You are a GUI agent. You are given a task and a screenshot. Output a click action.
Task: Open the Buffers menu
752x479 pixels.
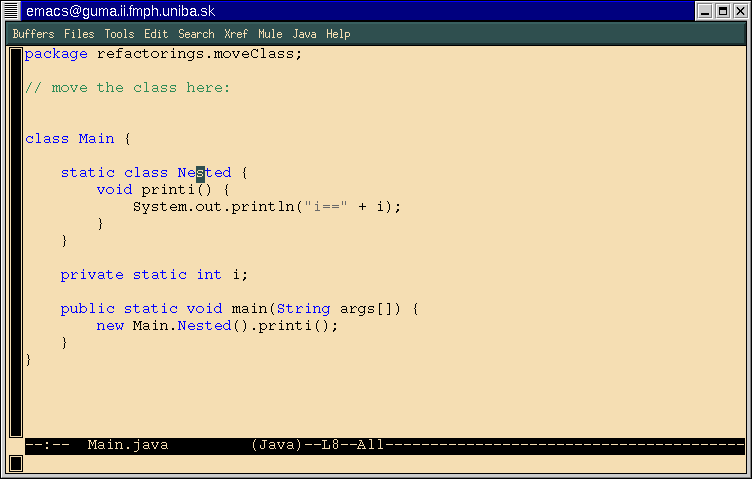tap(34, 34)
